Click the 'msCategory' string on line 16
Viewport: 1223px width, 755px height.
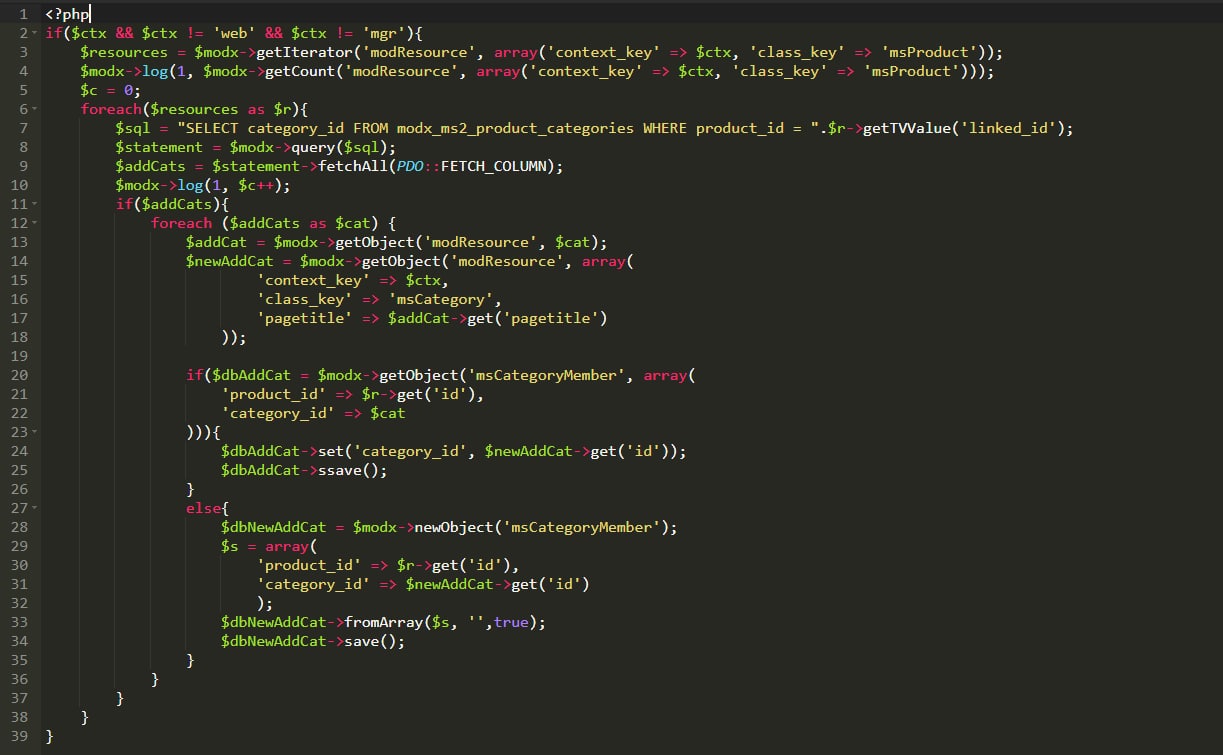(x=441, y=299)
